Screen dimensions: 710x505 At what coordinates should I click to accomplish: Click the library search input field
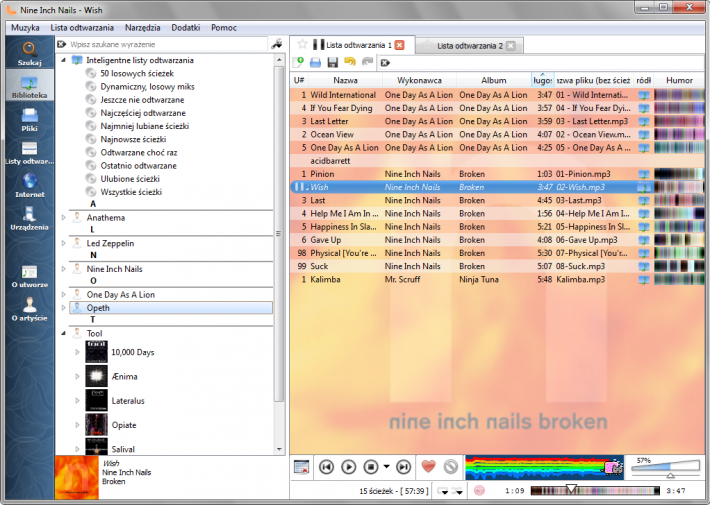coord(168,44)
